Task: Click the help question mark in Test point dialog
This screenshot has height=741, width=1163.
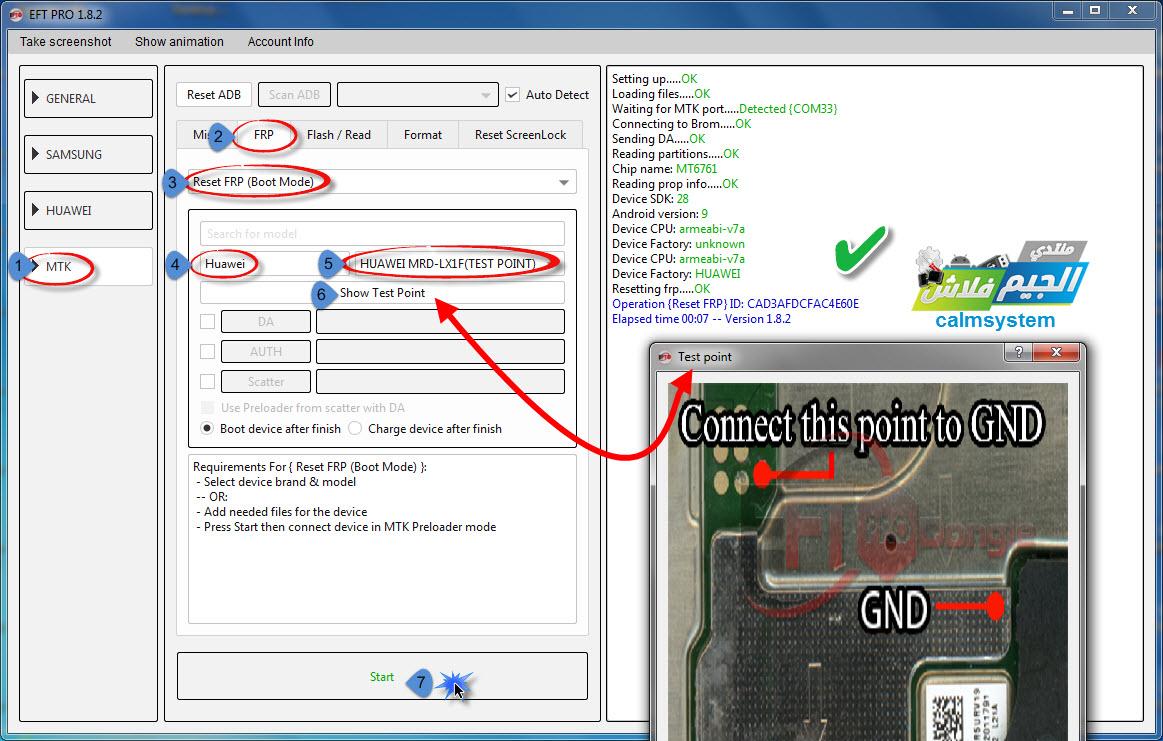Action: coord(1018,352)
